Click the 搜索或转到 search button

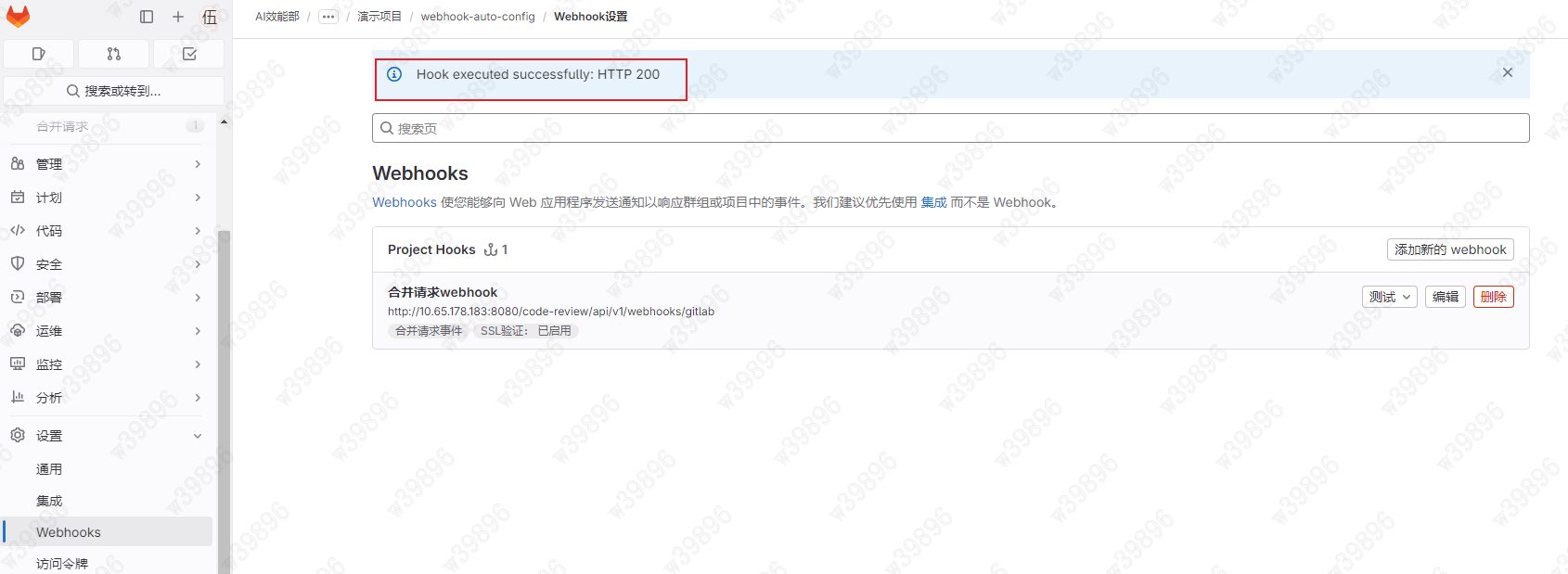113,91
